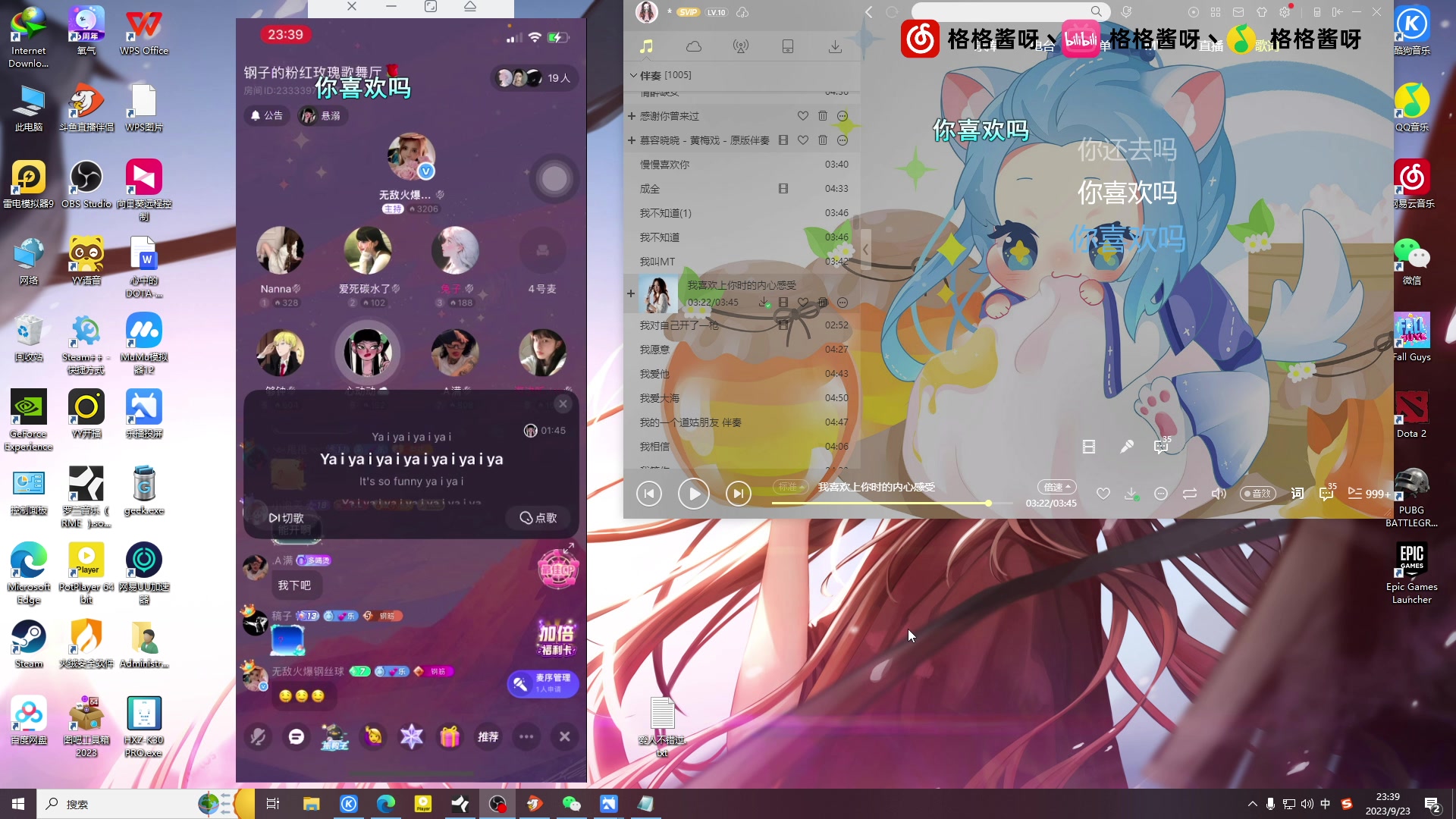The height and width of the screenshot is (819, 1456).
Task: Open the downloads tab in Kugou
Action: [x=835, y=47]
